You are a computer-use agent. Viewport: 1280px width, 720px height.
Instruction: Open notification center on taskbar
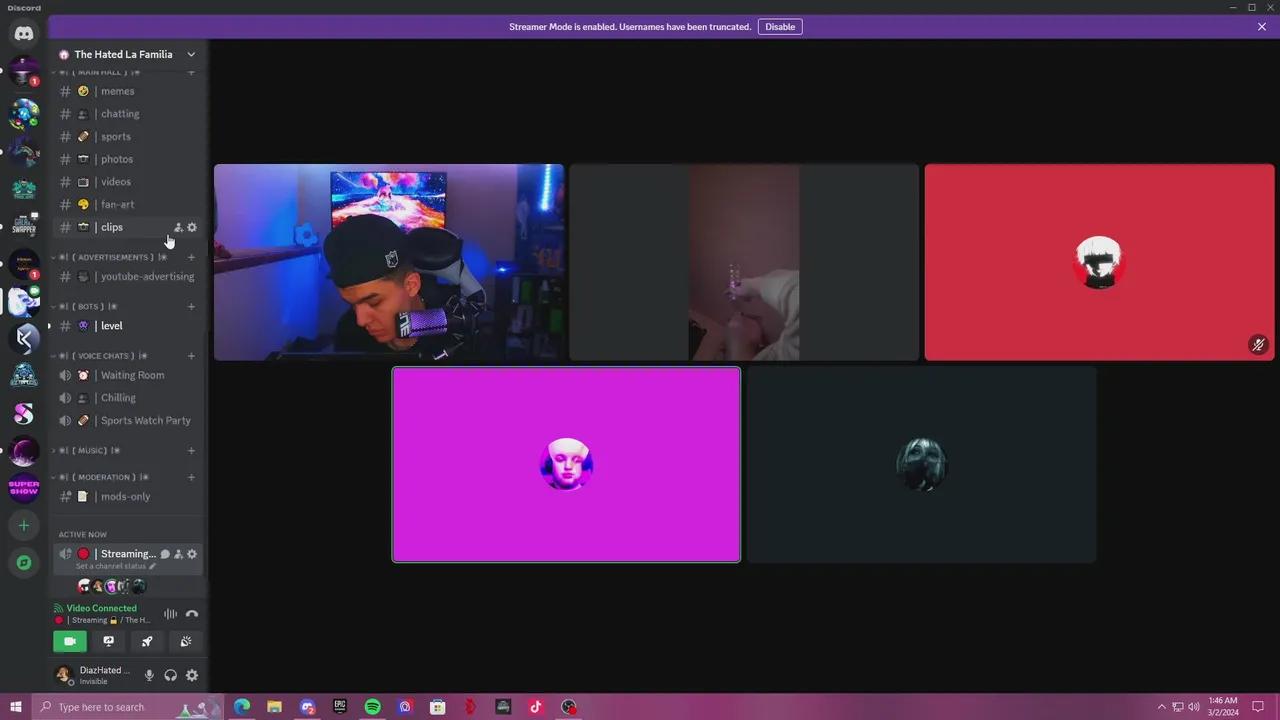pos(1258,707)
